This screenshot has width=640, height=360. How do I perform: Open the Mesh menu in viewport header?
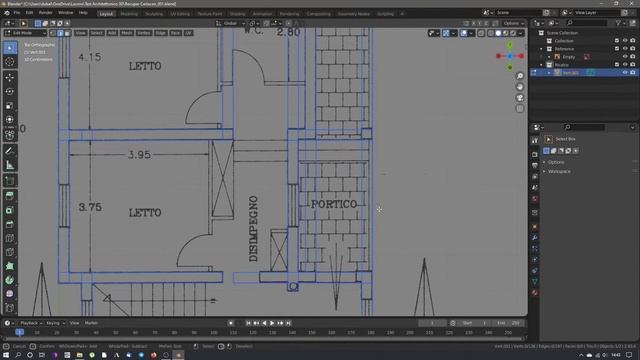pos(127,33)
